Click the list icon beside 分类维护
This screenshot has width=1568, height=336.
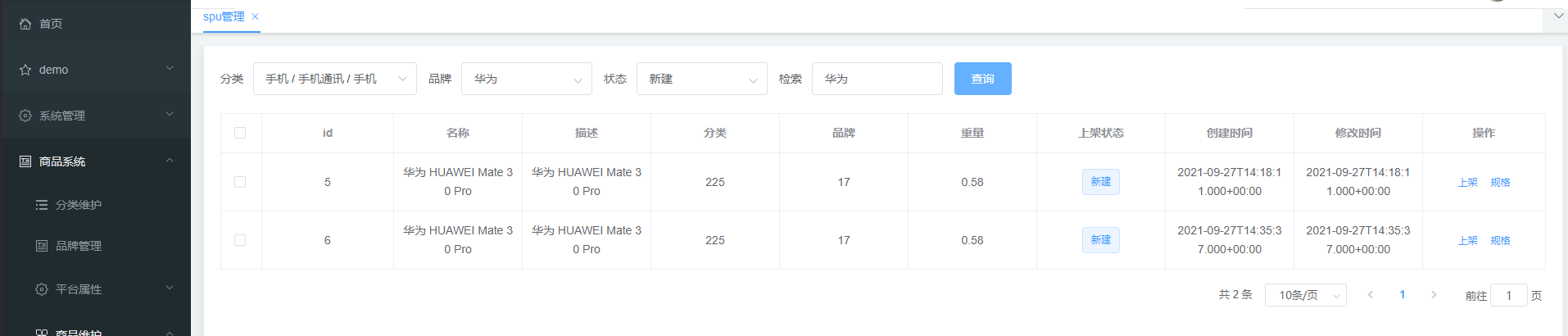tap(42, 205)
